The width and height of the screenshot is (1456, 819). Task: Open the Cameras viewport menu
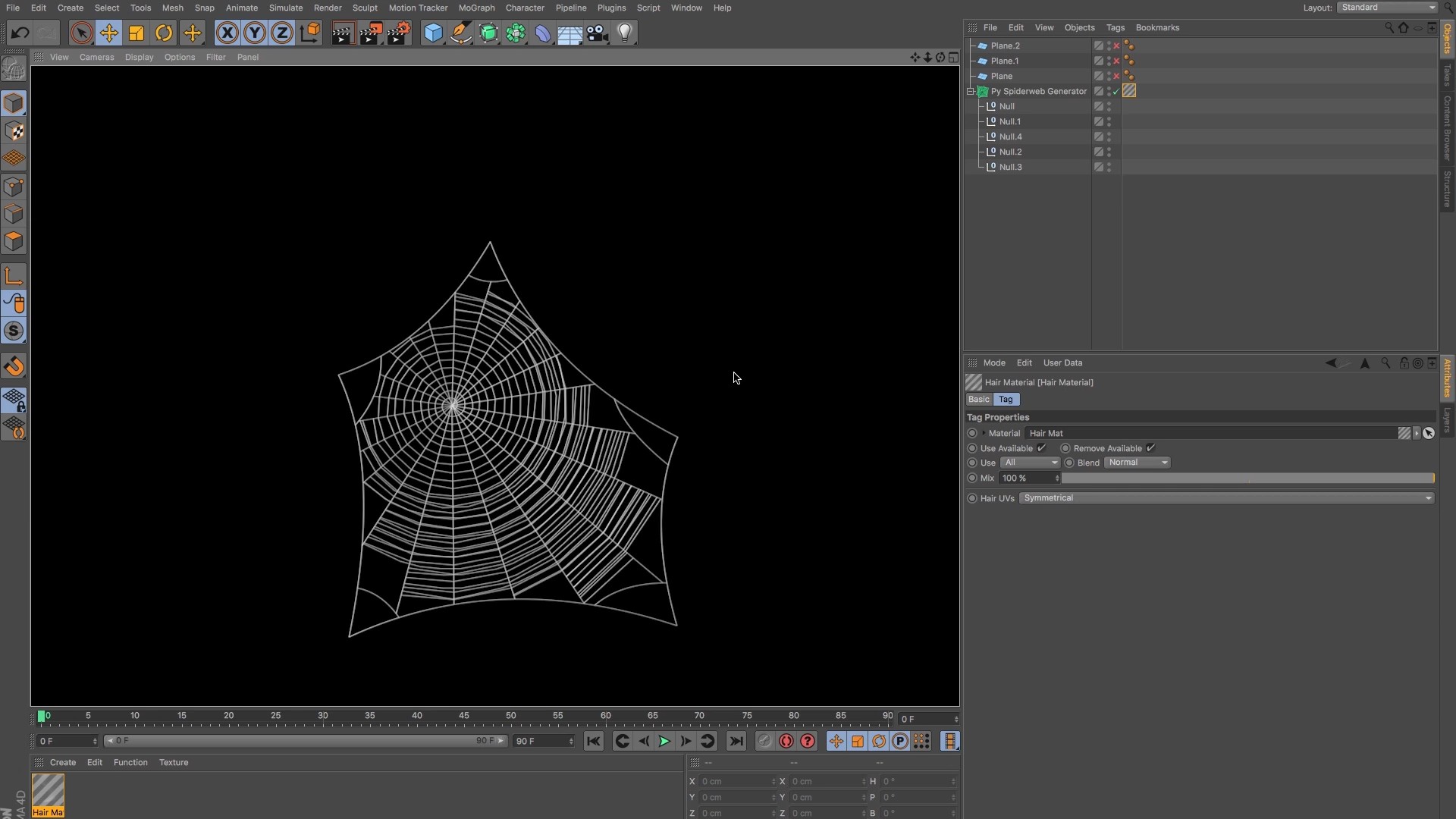[x=96, y=57]
